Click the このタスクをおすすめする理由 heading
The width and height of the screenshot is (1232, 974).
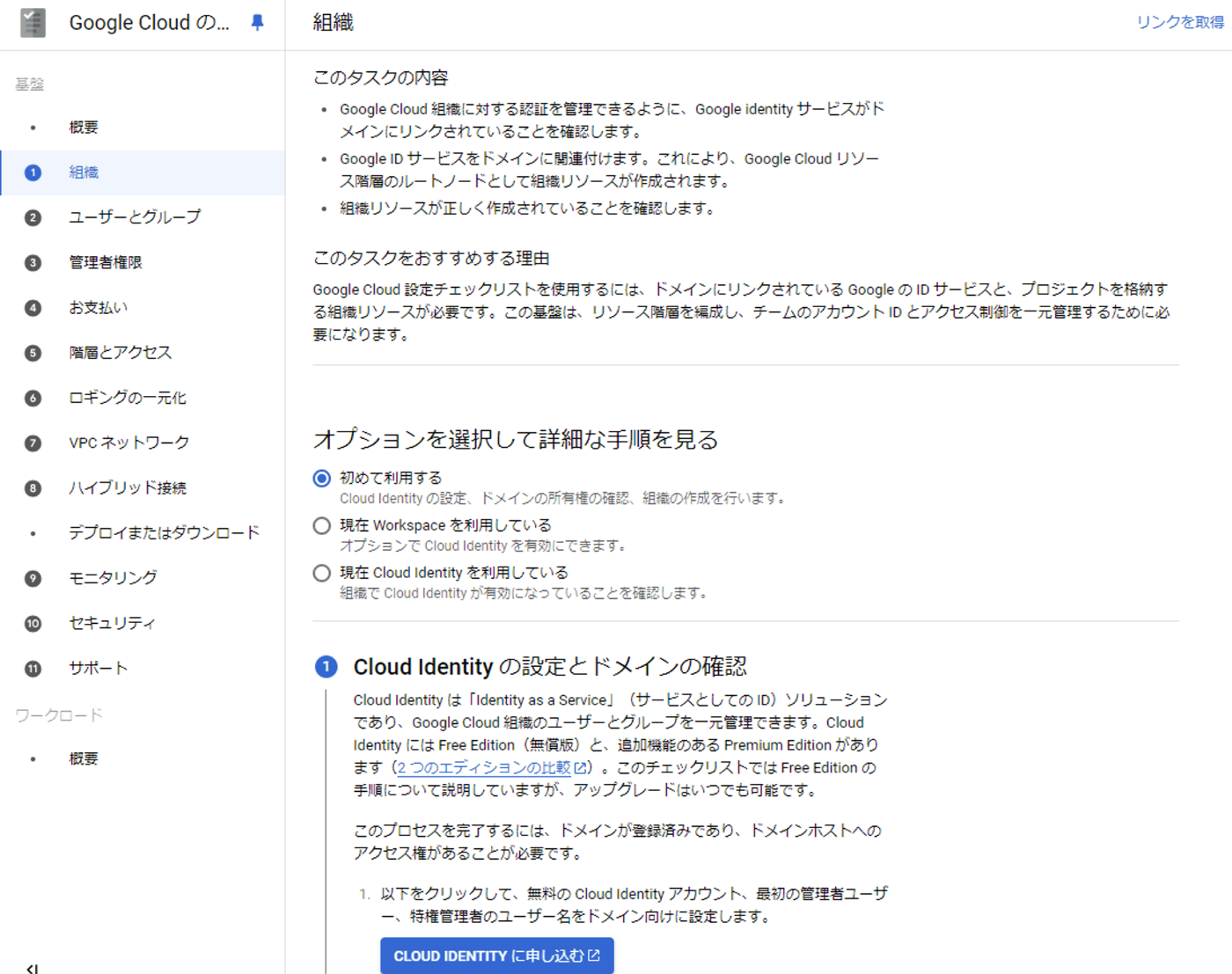click(431, 258)
